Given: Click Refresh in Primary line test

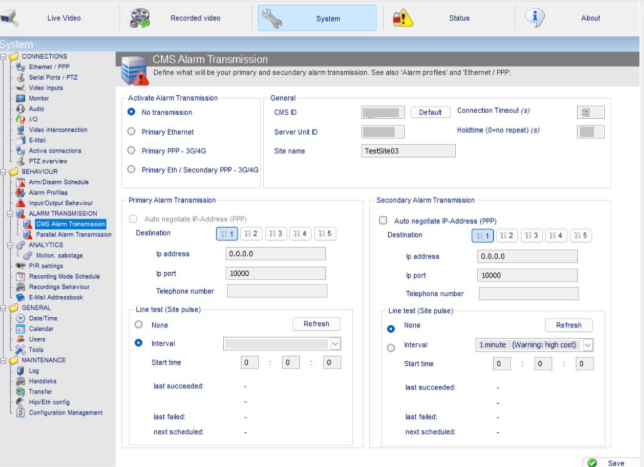Looking at the screenshot, I should click(316, 324).
